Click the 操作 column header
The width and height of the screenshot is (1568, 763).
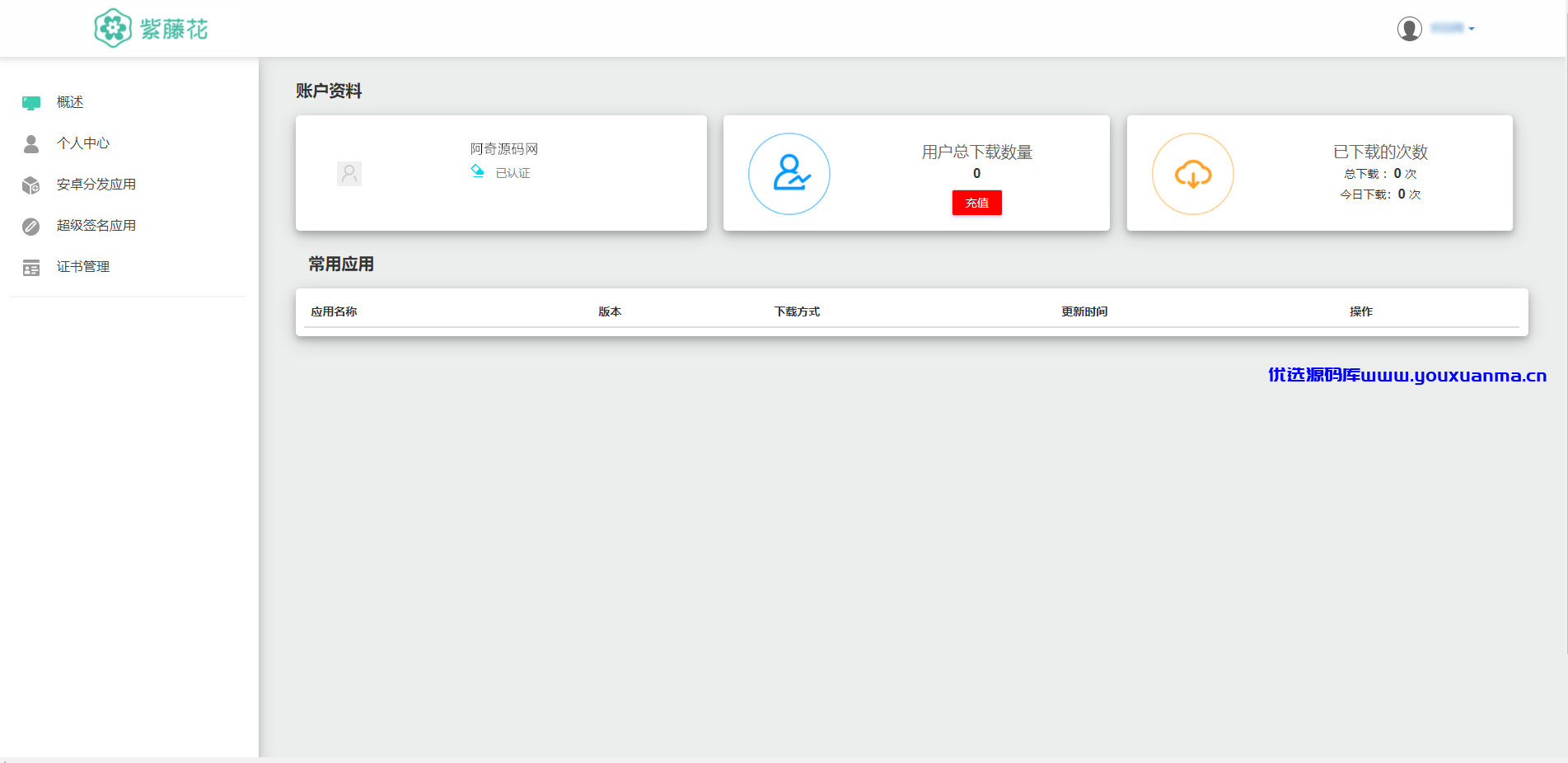point(1361,311)
